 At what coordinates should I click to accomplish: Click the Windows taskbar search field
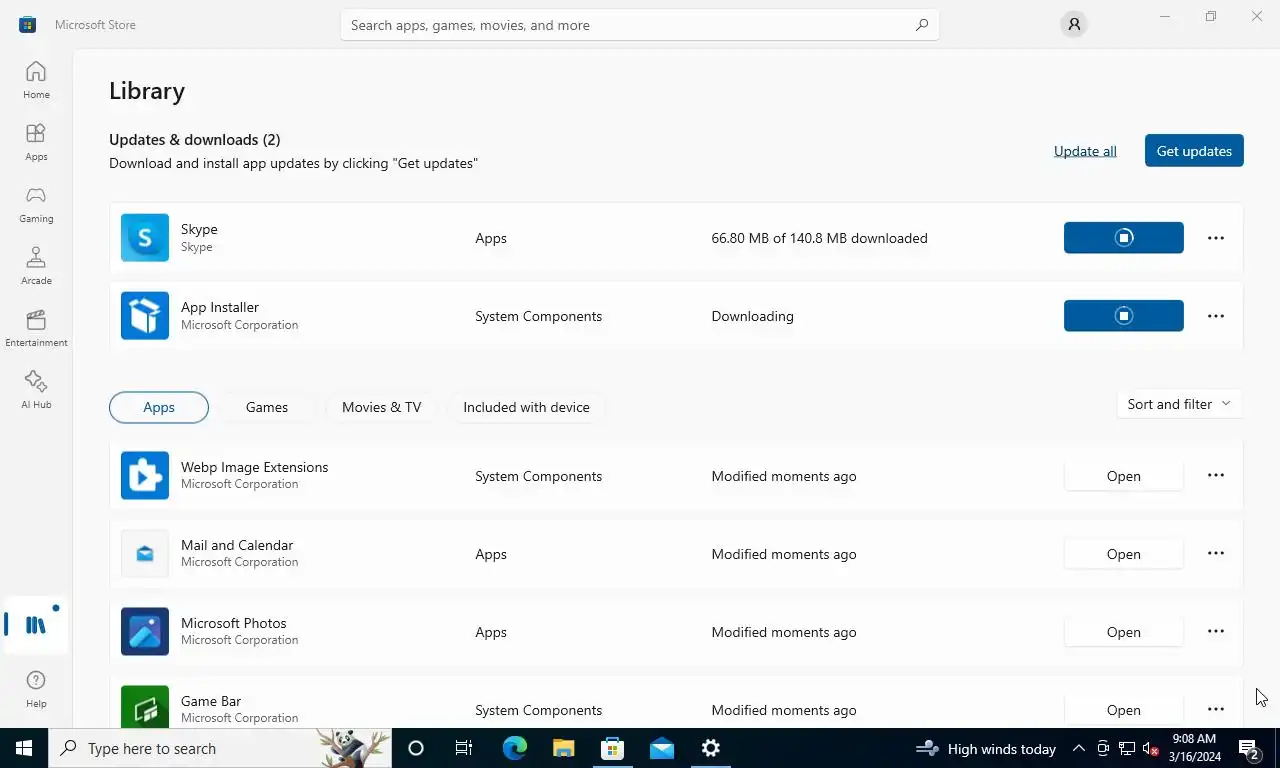[220, 748]
